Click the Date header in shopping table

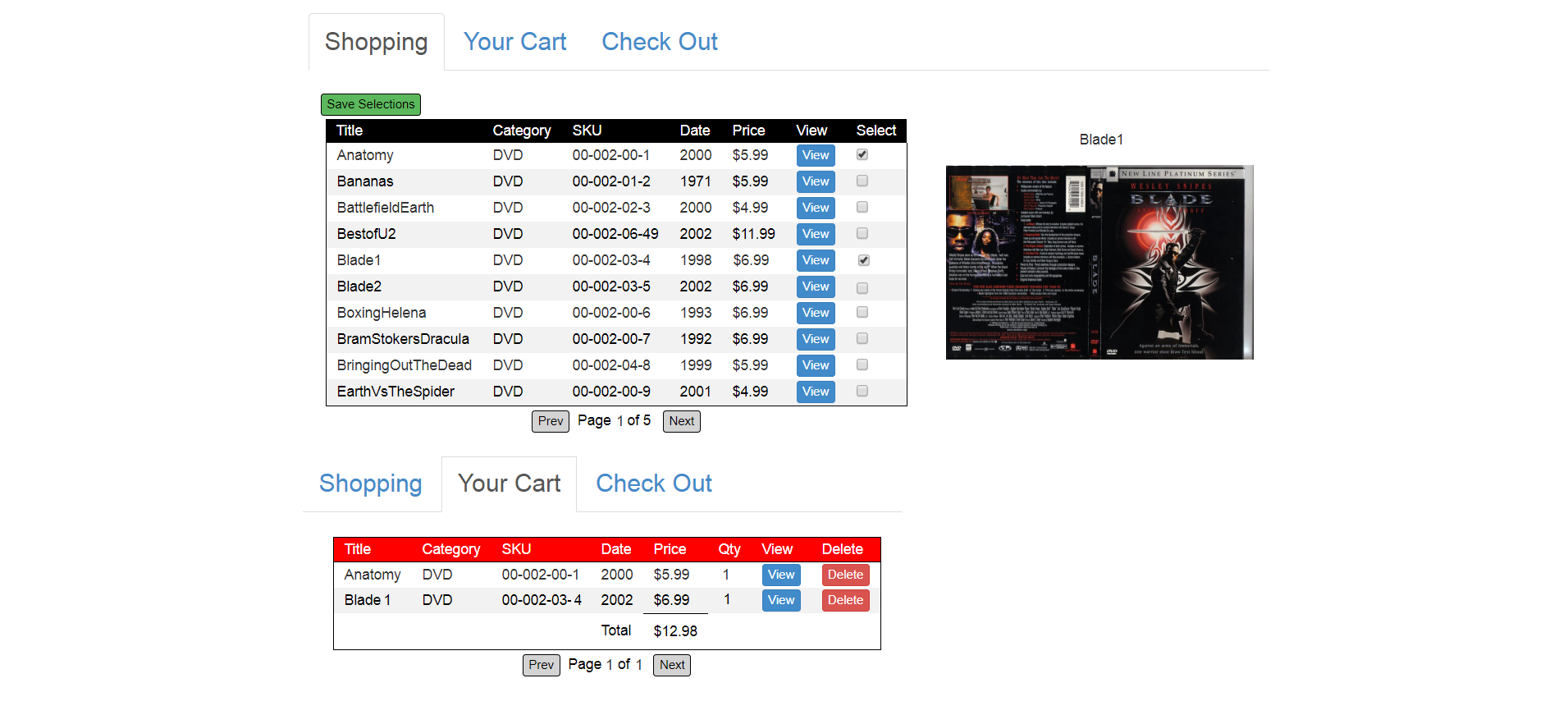[x=695, y=131]
